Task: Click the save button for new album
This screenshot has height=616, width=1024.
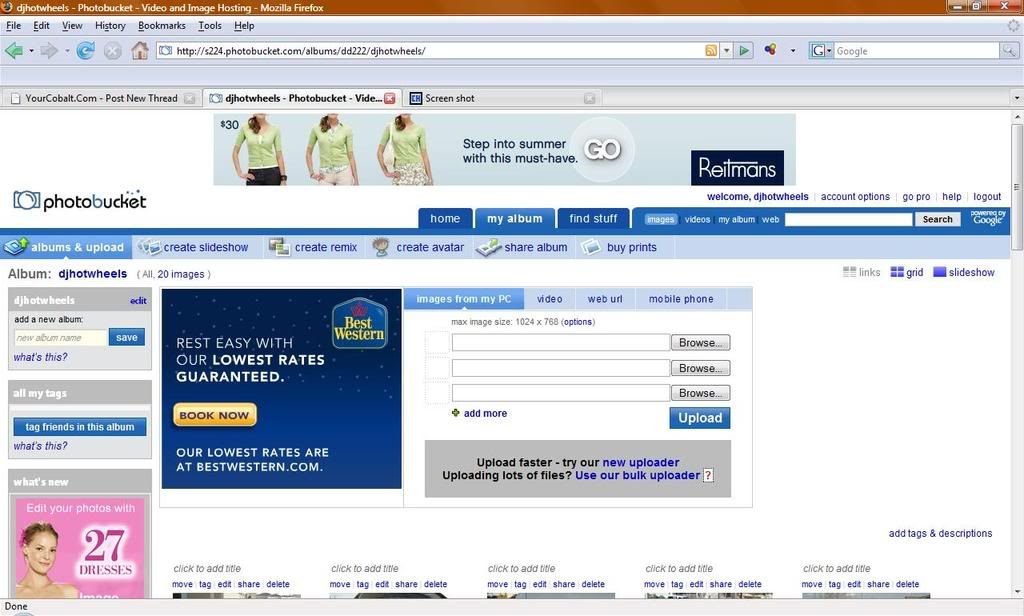Action: [127, 337]
